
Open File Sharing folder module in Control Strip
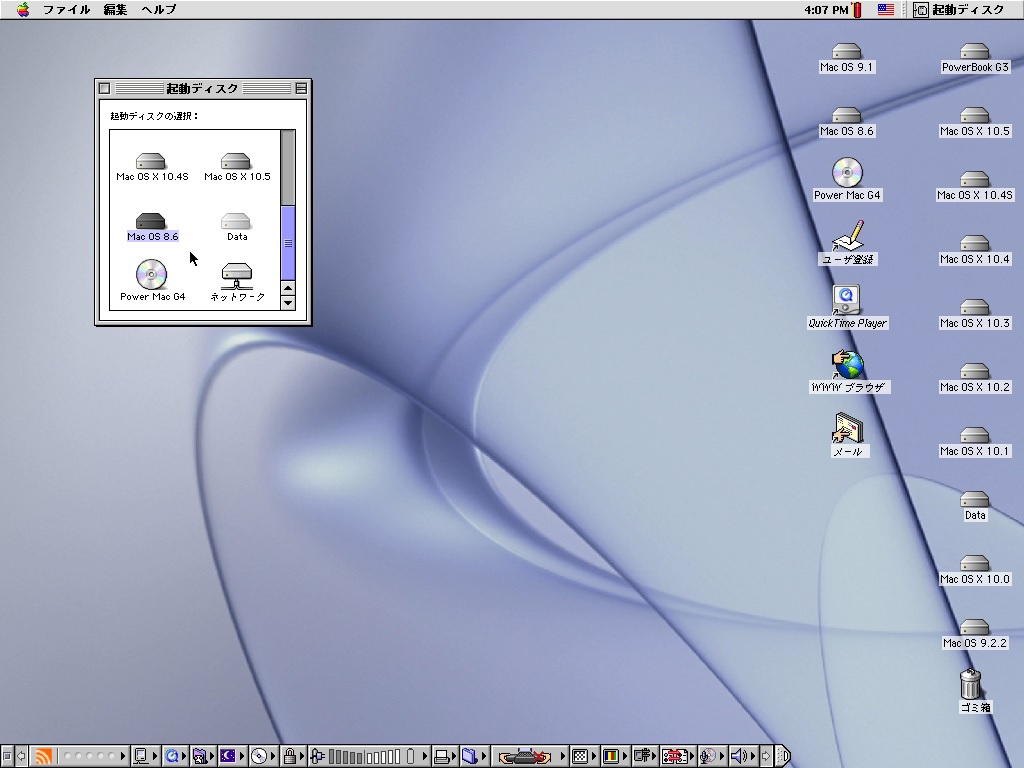point(203,756)
